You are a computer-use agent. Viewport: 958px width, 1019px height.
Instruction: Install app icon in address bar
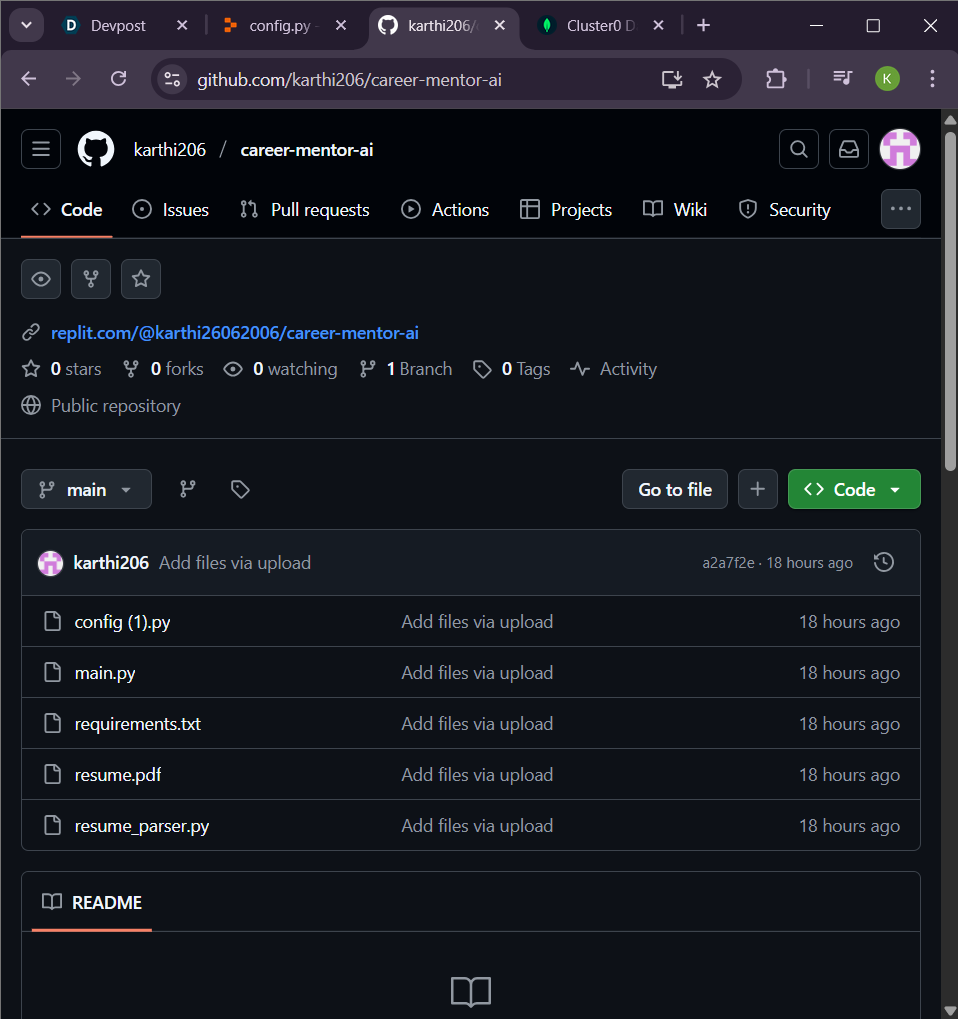[x=671, y=79]
